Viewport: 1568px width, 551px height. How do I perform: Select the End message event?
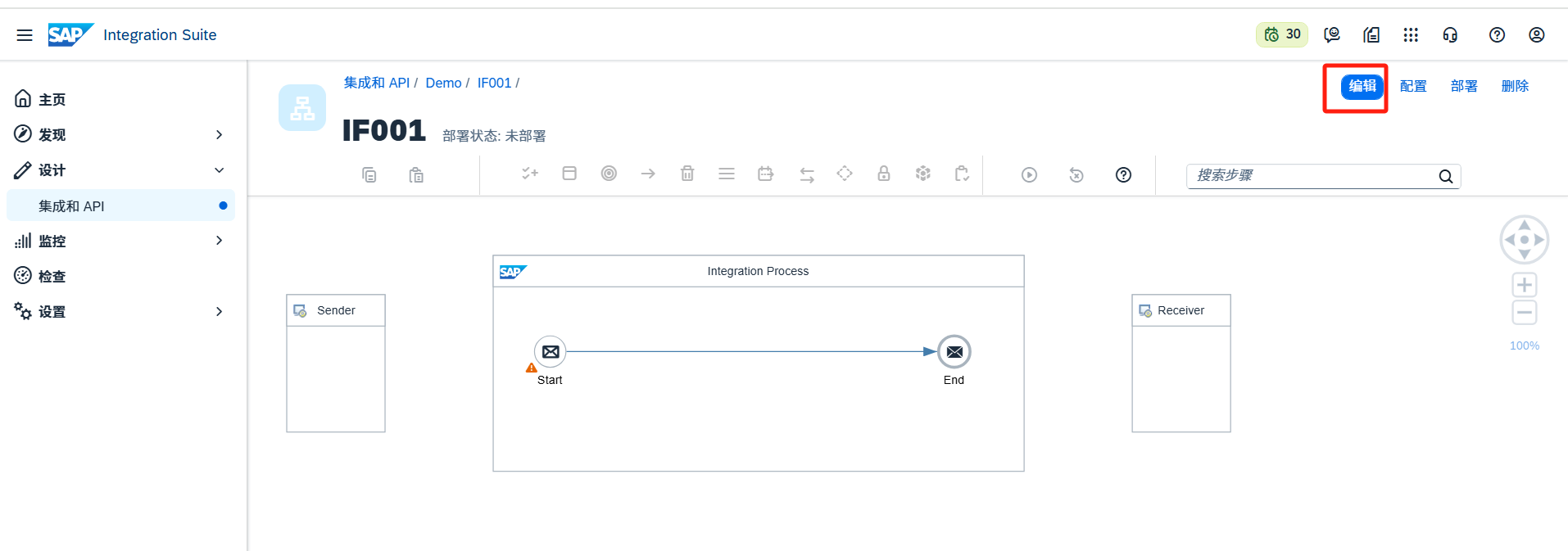click(x=954, y=352)
